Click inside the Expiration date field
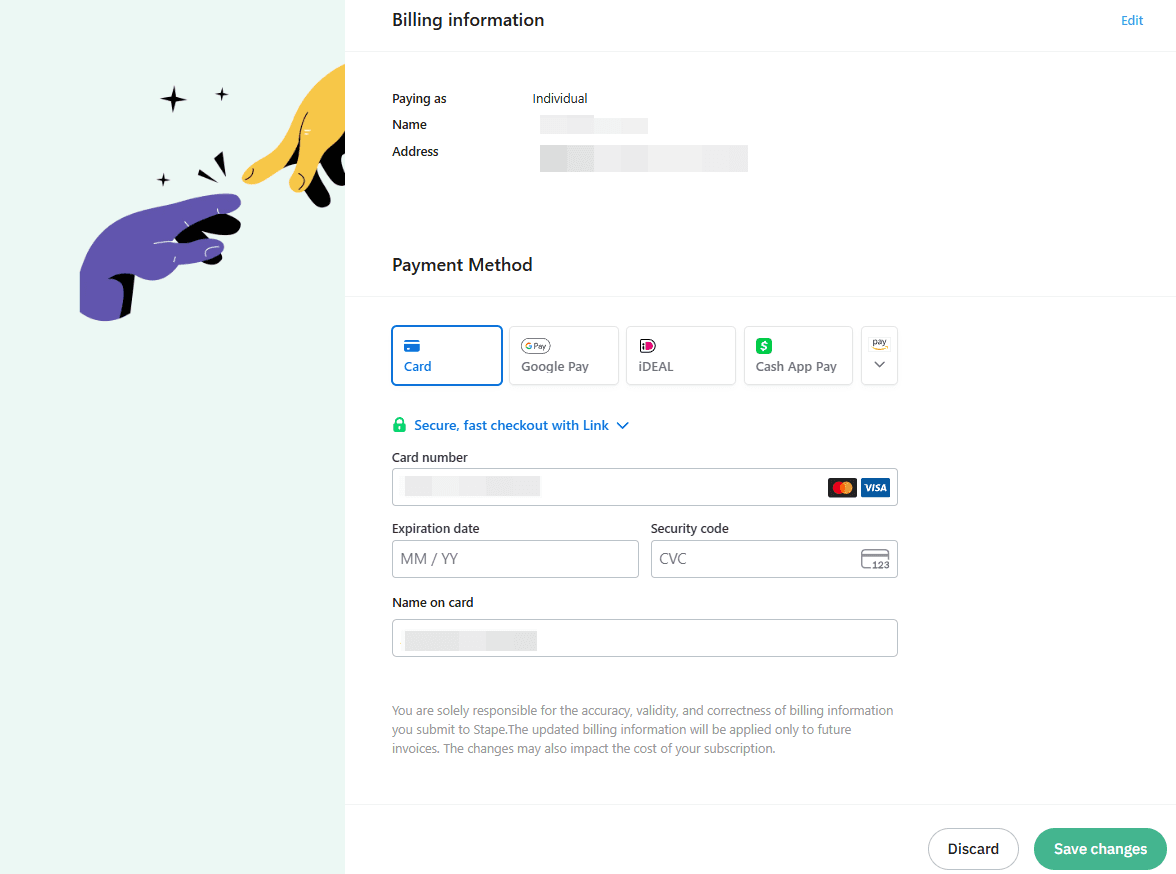Viewport: 1176px width, 874px height. coord(514,558)
